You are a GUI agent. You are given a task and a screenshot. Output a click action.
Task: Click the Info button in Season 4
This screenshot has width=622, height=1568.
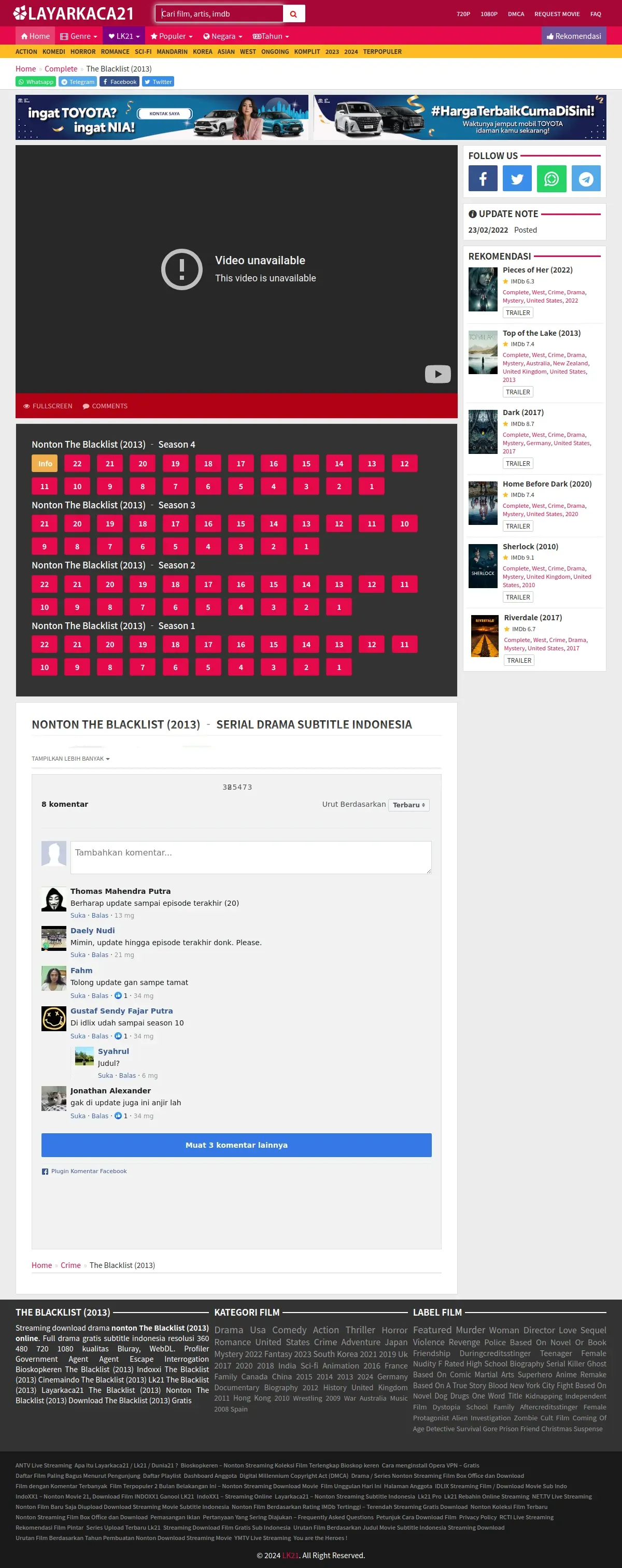(45, 463)
